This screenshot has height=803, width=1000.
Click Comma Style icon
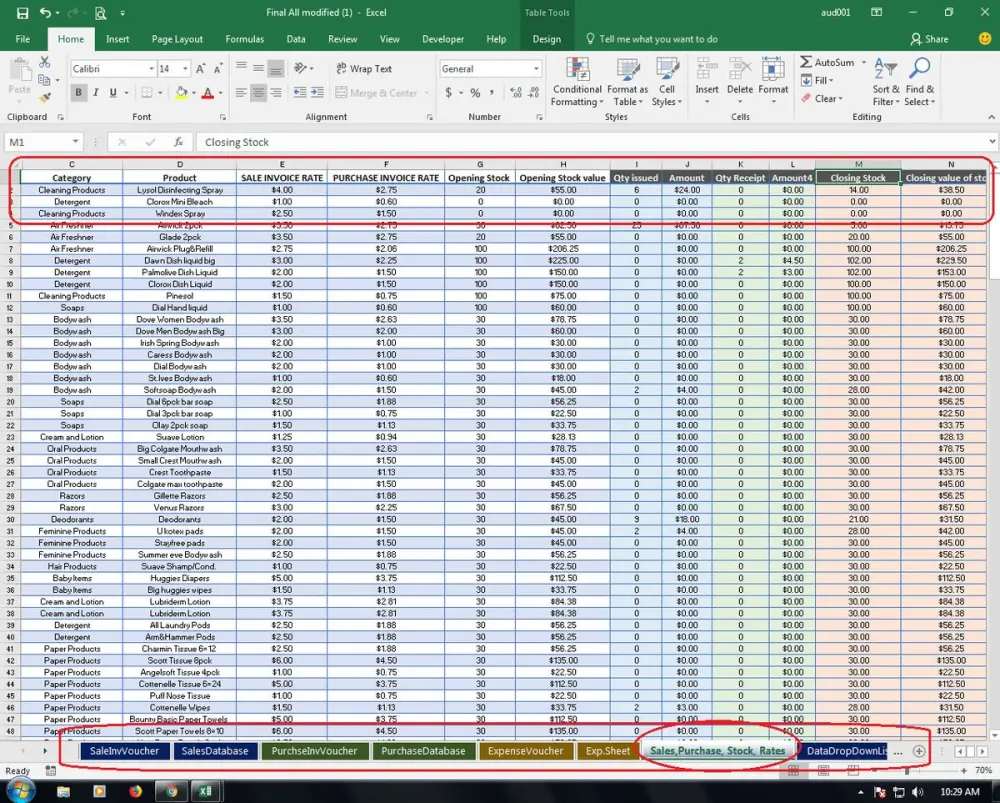coord(492,93)
